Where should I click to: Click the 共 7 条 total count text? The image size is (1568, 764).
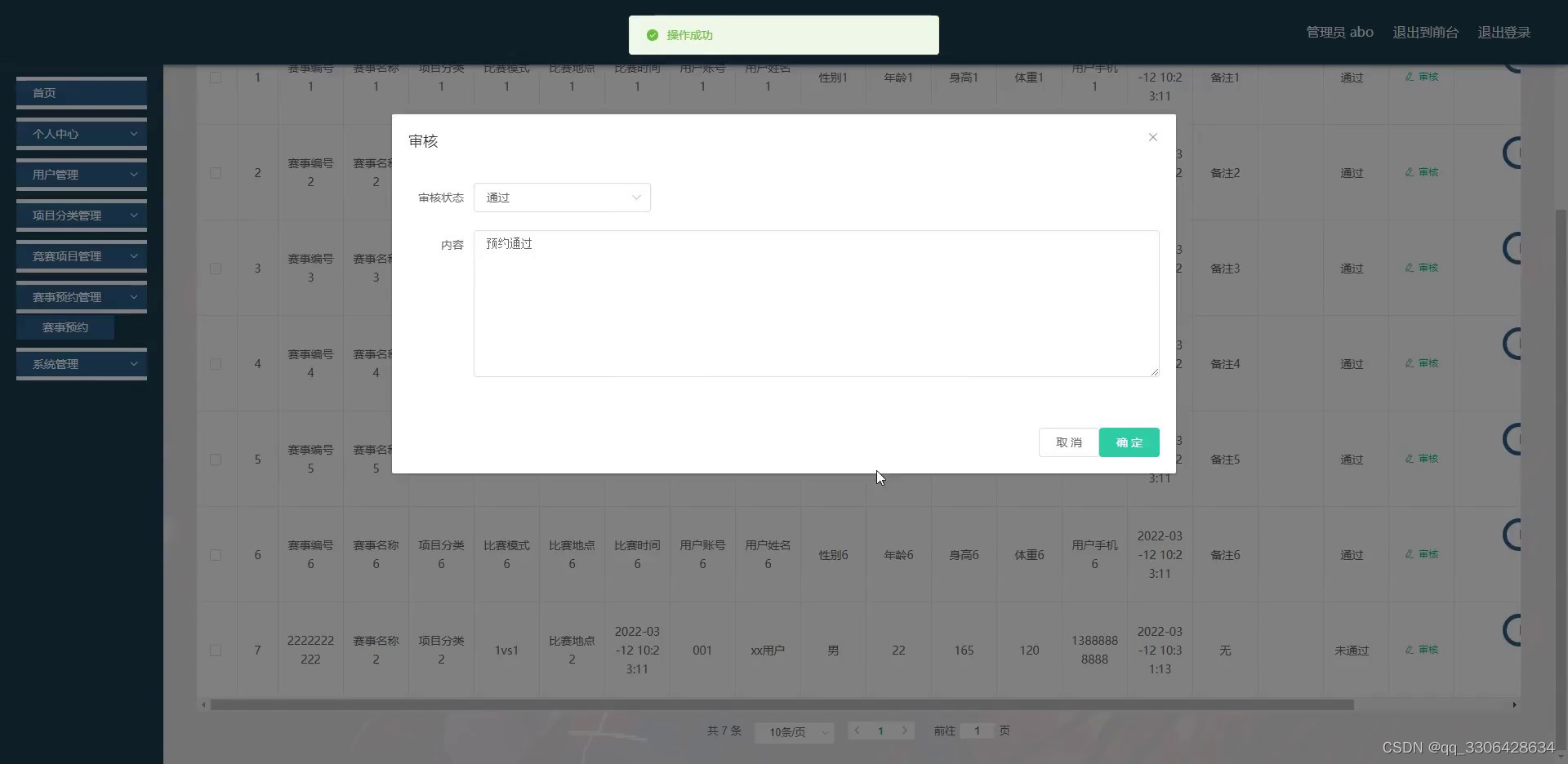[724, 731]
